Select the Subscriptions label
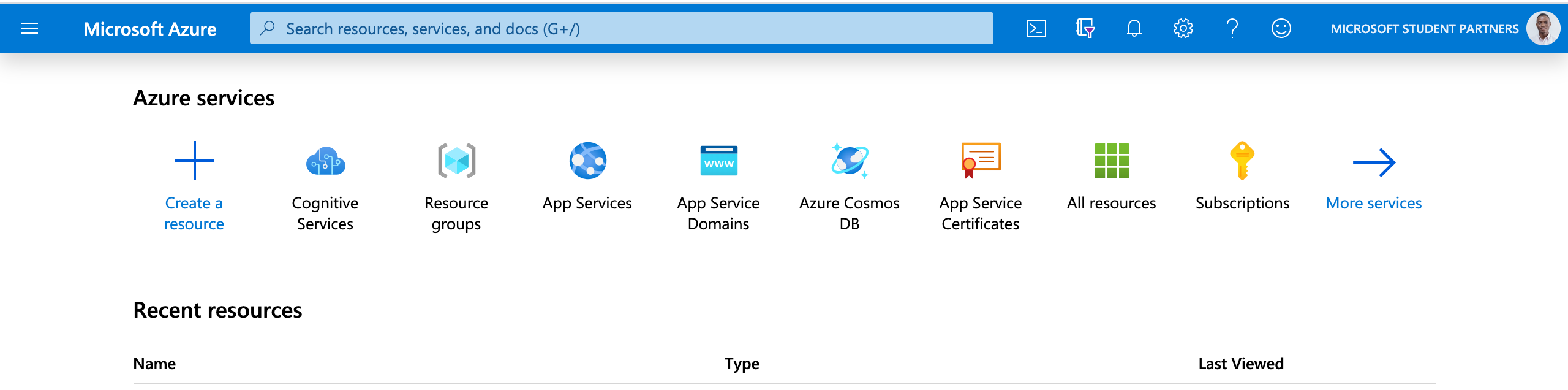 coord(1243,203)
